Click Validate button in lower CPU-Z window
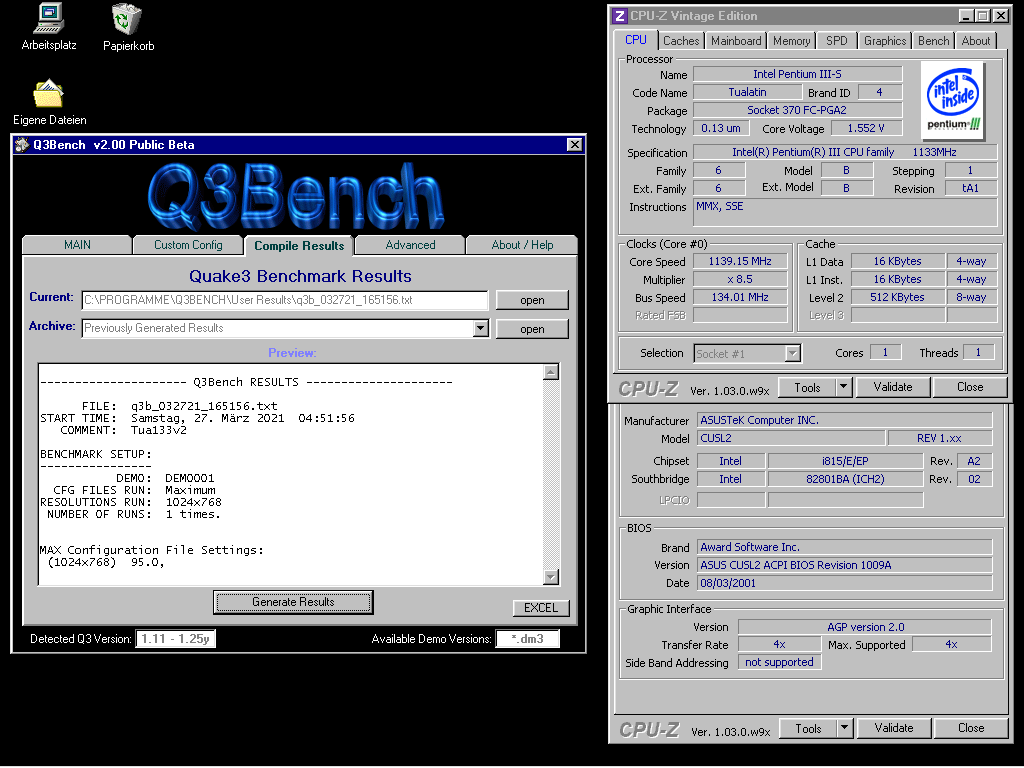 point(893,728)
